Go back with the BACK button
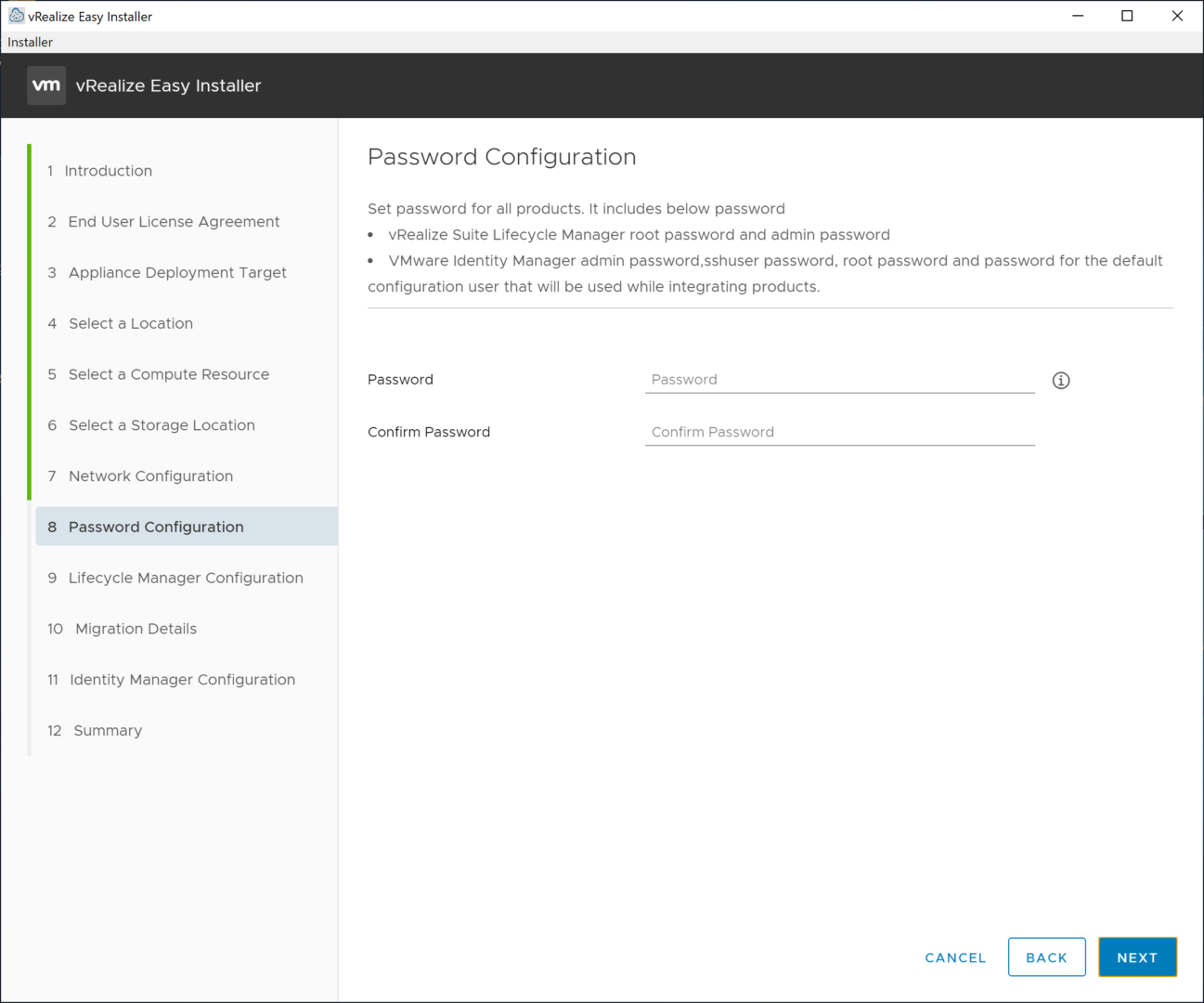The width and height of the screenshot is (1204, 1003). [1046, 957]
